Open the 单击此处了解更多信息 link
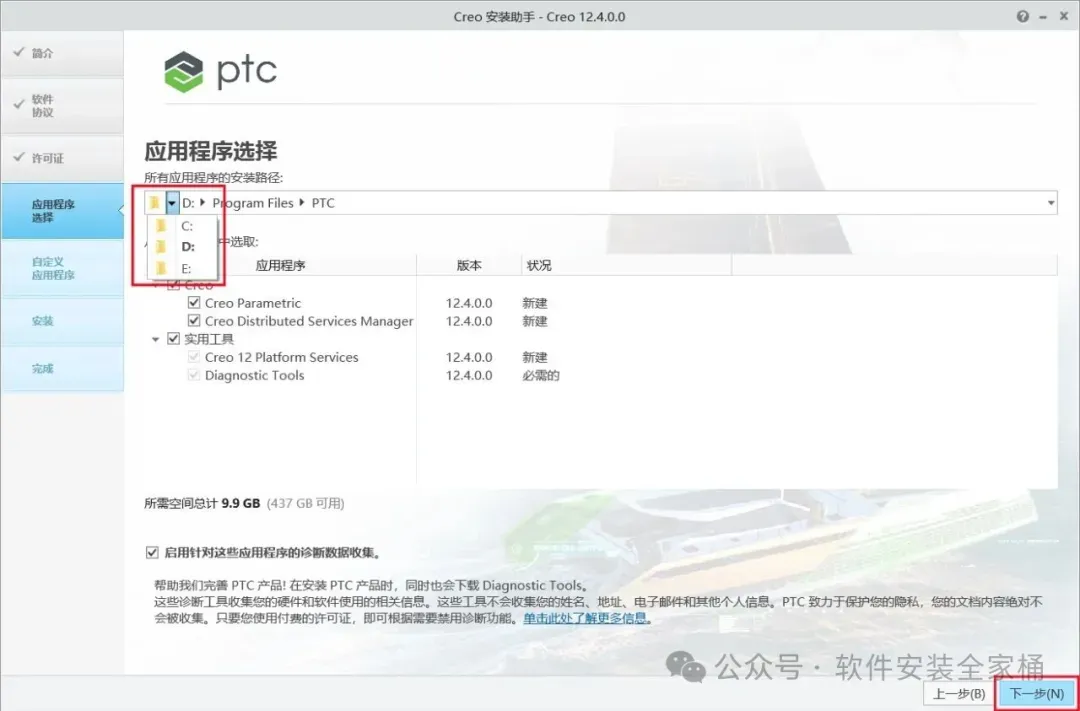1080x711 pixels. click(x=585, y=618)
